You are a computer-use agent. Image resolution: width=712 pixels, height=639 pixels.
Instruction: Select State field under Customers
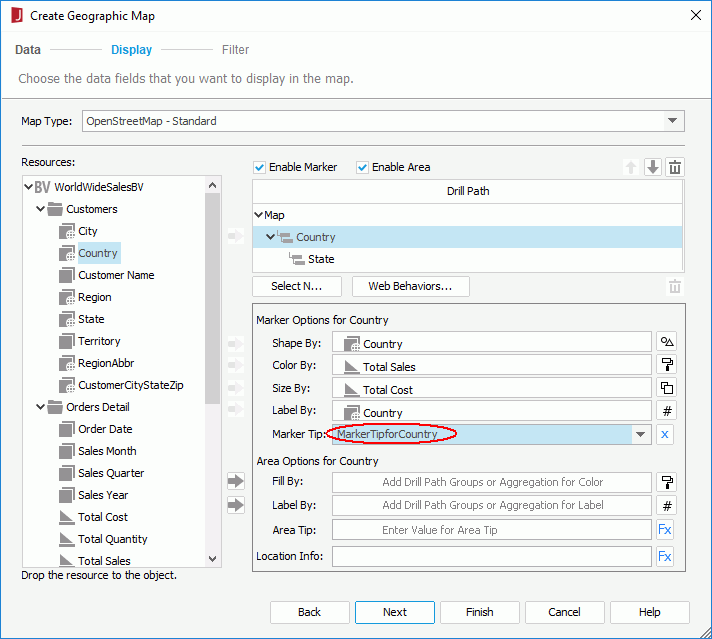point(91,319)
